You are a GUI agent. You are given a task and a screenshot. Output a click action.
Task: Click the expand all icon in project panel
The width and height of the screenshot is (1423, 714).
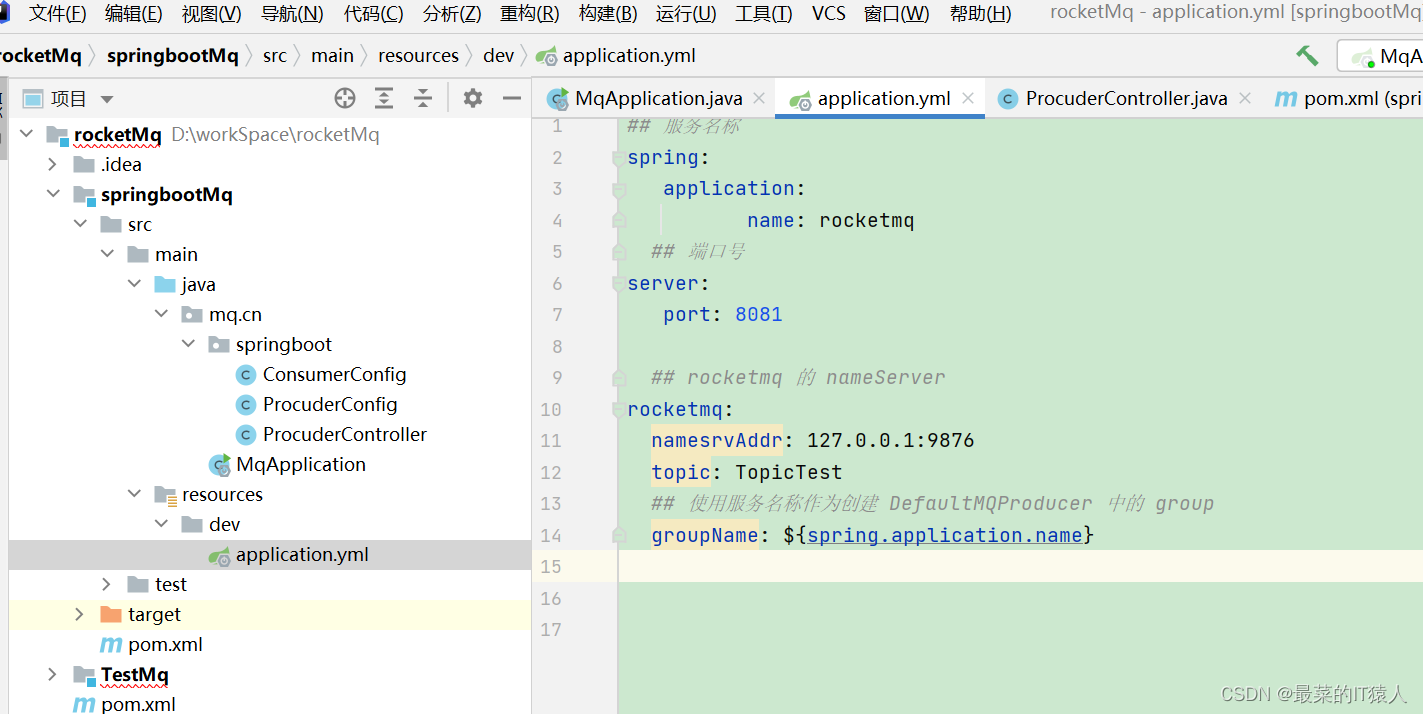coord(384,98)
